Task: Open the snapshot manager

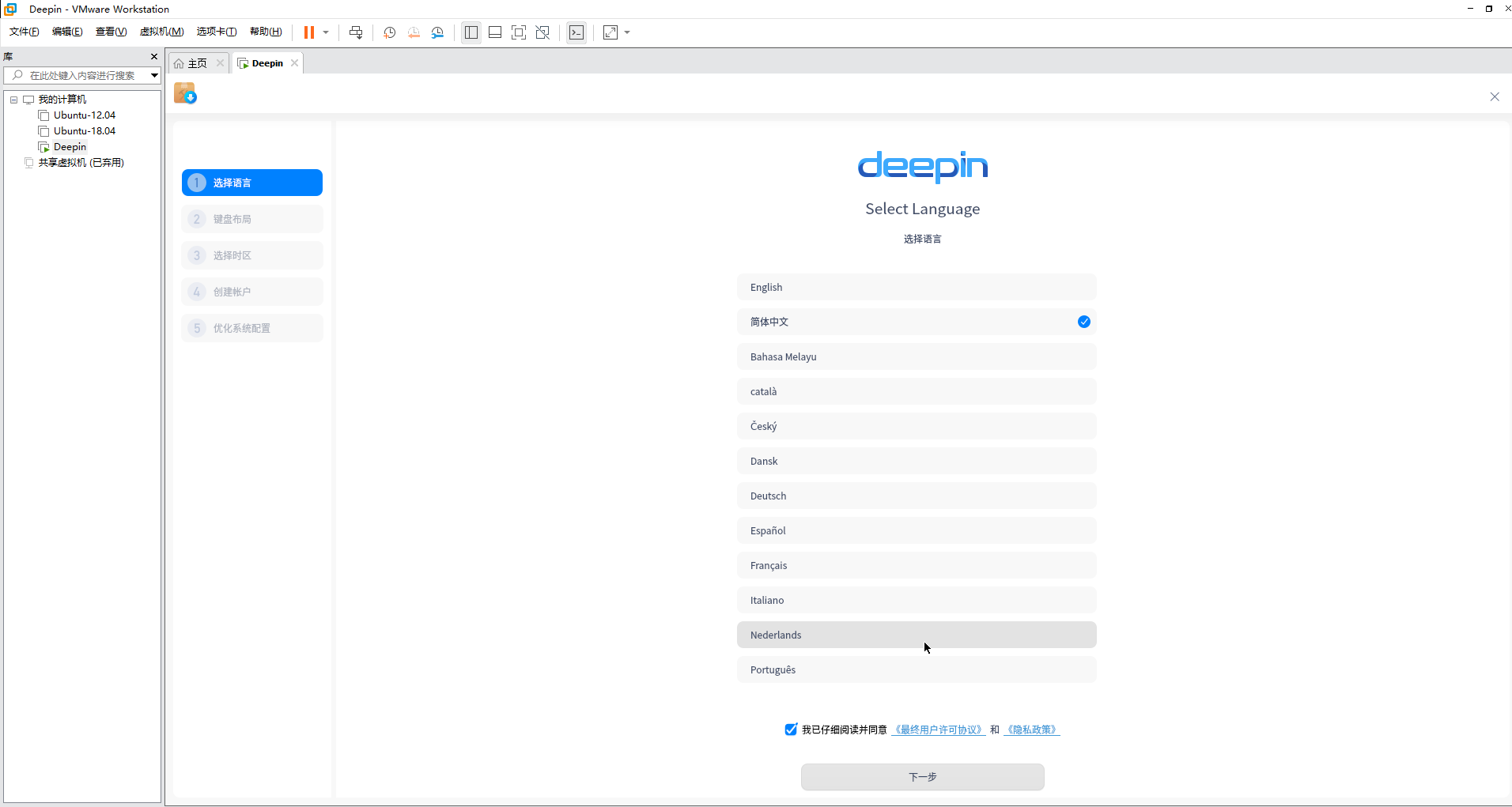Action: [x=437, y=32]
